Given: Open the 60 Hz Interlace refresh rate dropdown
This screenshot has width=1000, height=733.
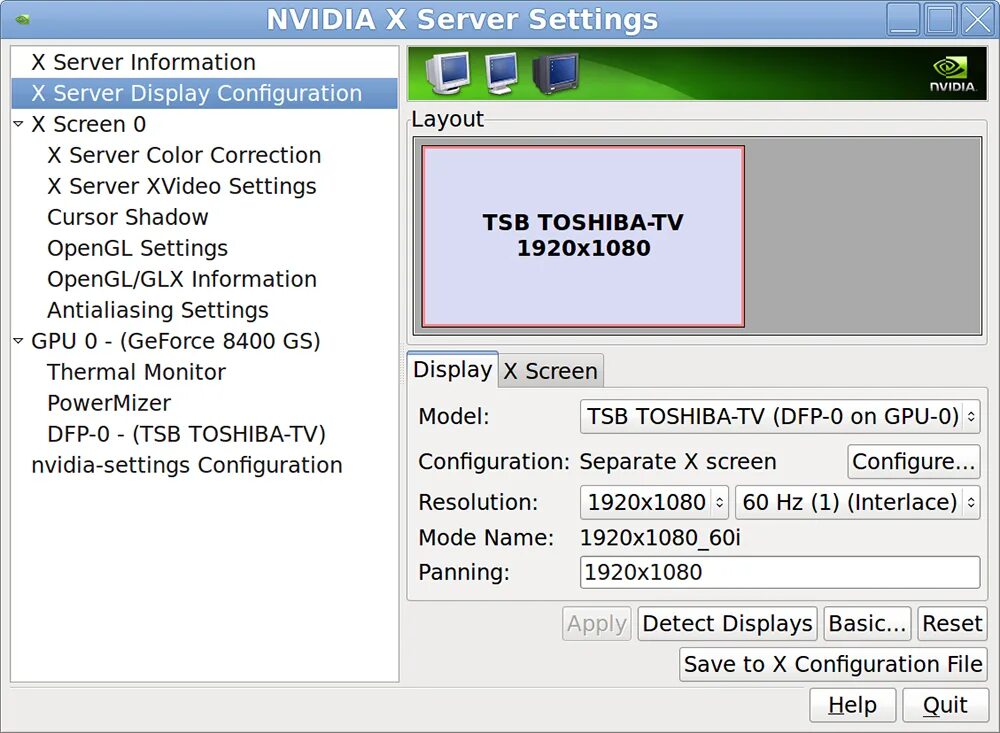Looking at the screenshot, I should 858,502.
